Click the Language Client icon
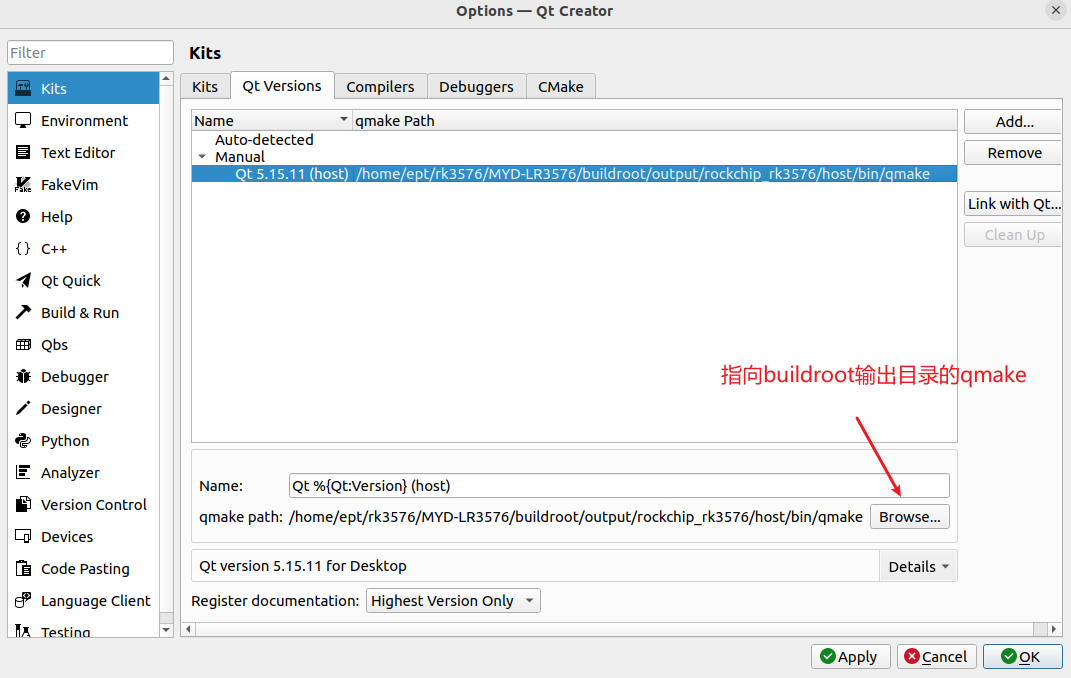 point(23,600)
